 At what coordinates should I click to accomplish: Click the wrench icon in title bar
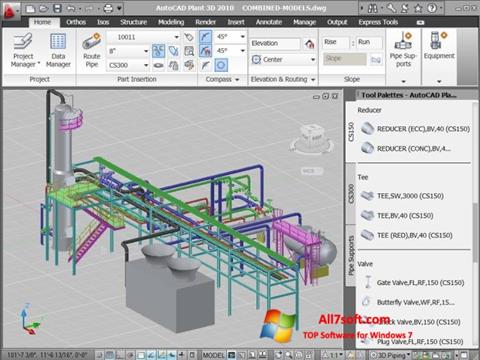pos(392,8)
